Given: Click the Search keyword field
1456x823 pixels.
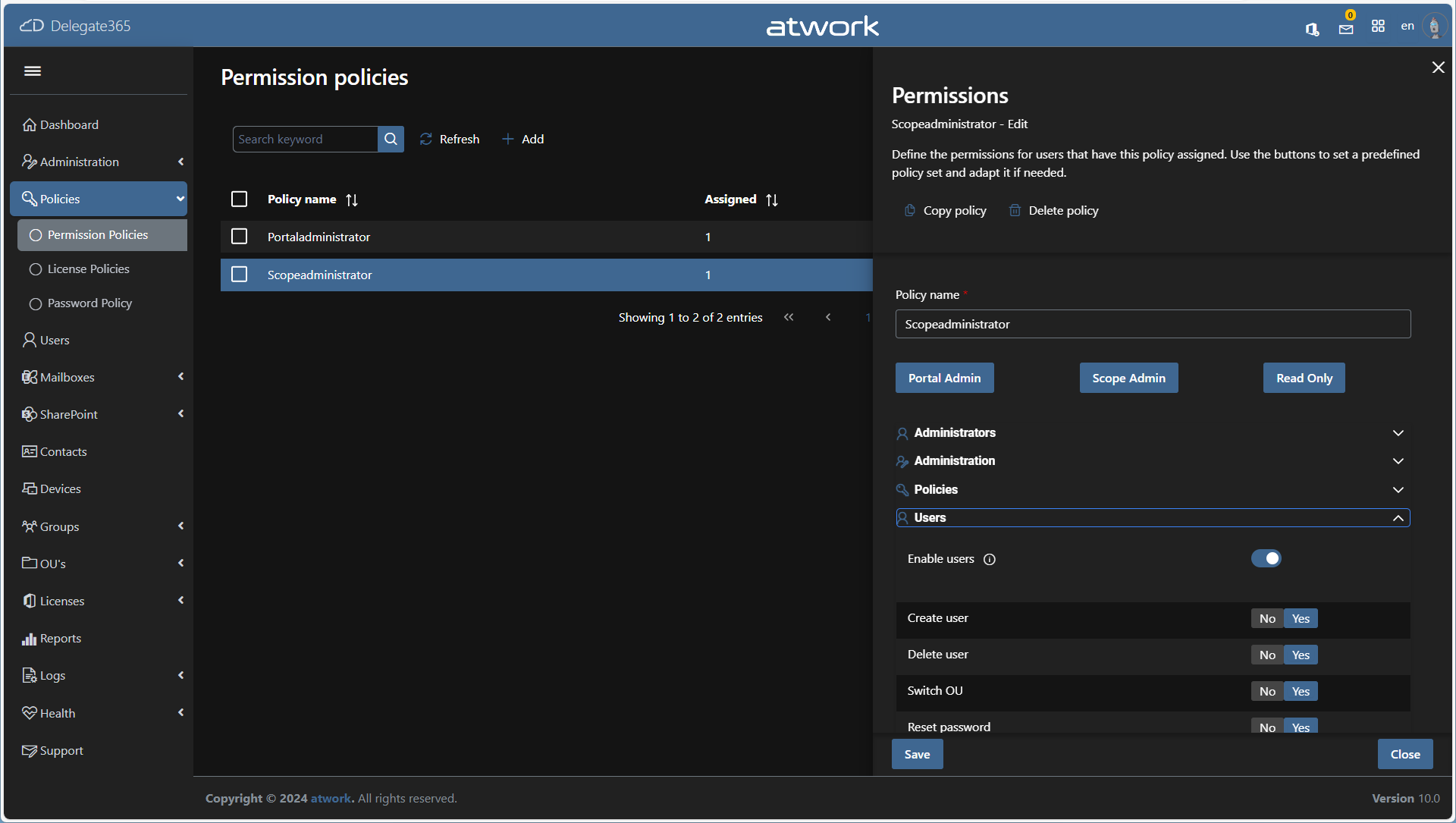Looking at the screenshot, I should (x=305, y=139).
